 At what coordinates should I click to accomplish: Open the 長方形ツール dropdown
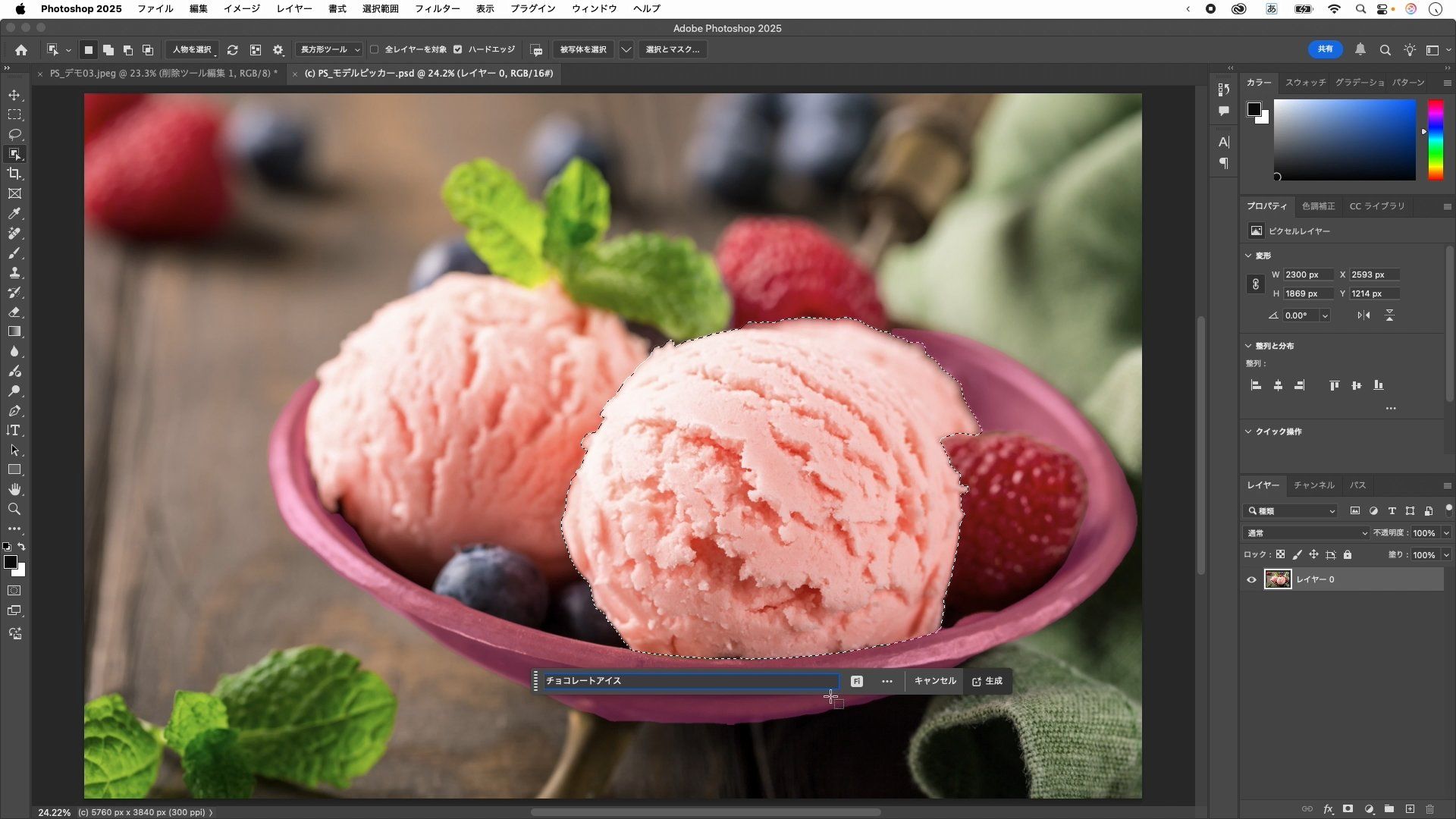[330, 50]
